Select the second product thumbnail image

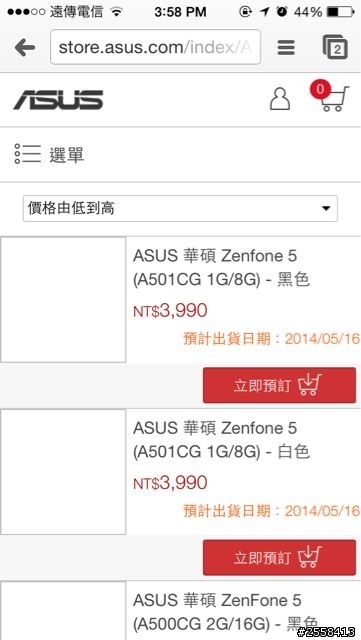(63, 472)
